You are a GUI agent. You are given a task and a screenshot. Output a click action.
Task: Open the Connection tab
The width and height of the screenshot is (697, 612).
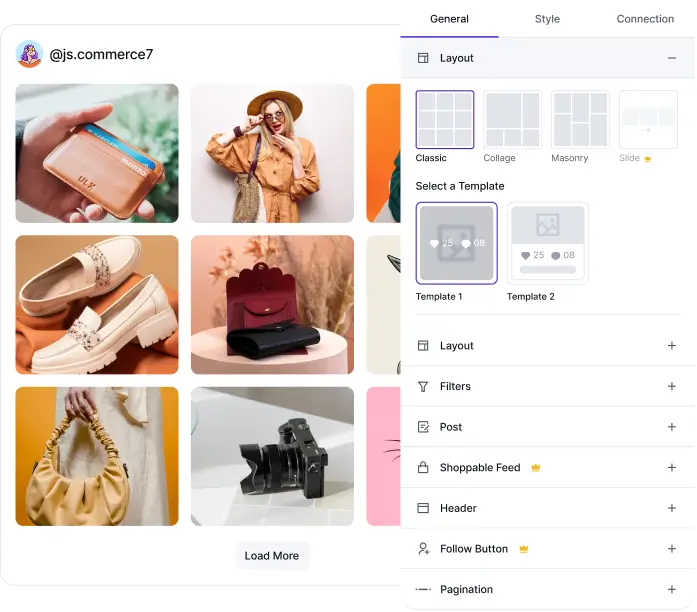(x=645, y=19)
